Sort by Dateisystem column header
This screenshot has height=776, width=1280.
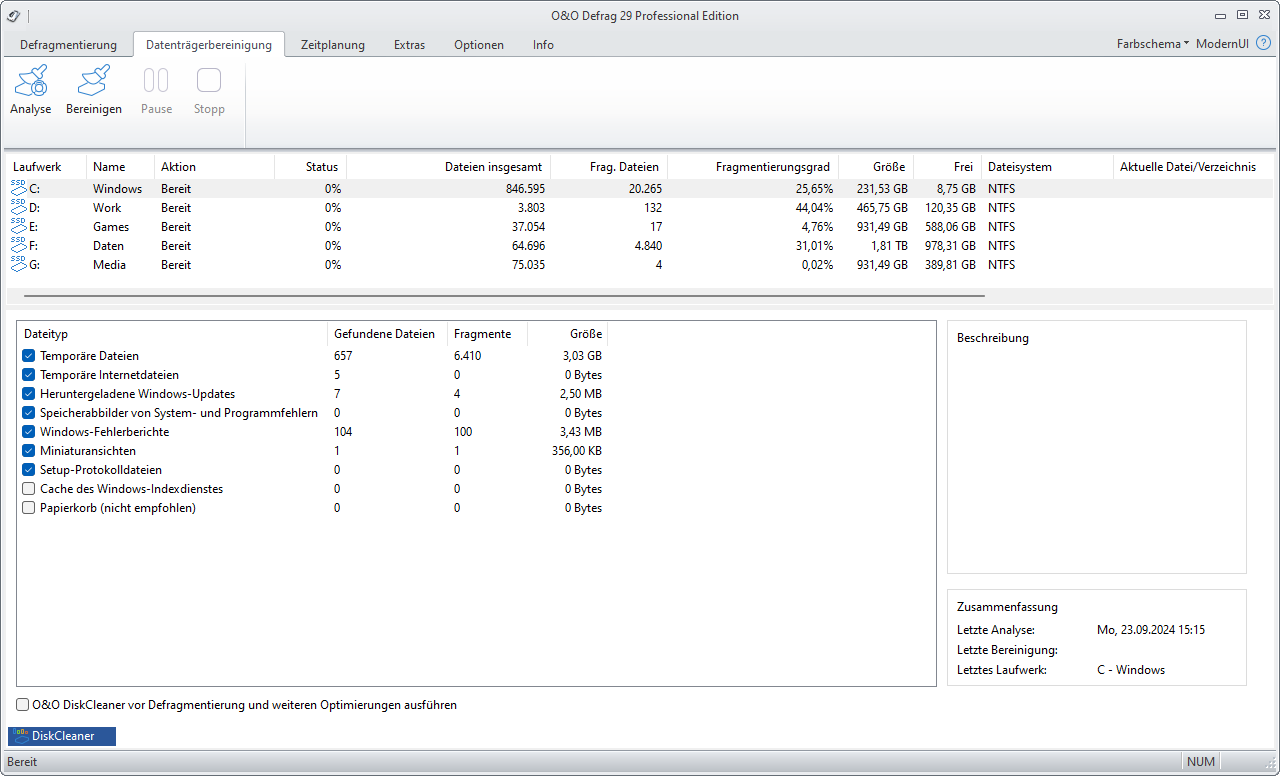point(1046,167)
